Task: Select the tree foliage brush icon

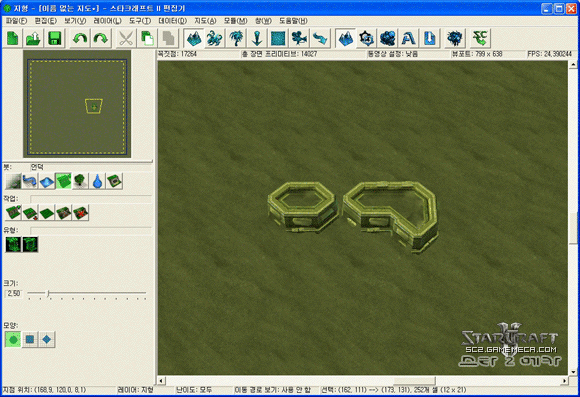Action: point(80,181)
